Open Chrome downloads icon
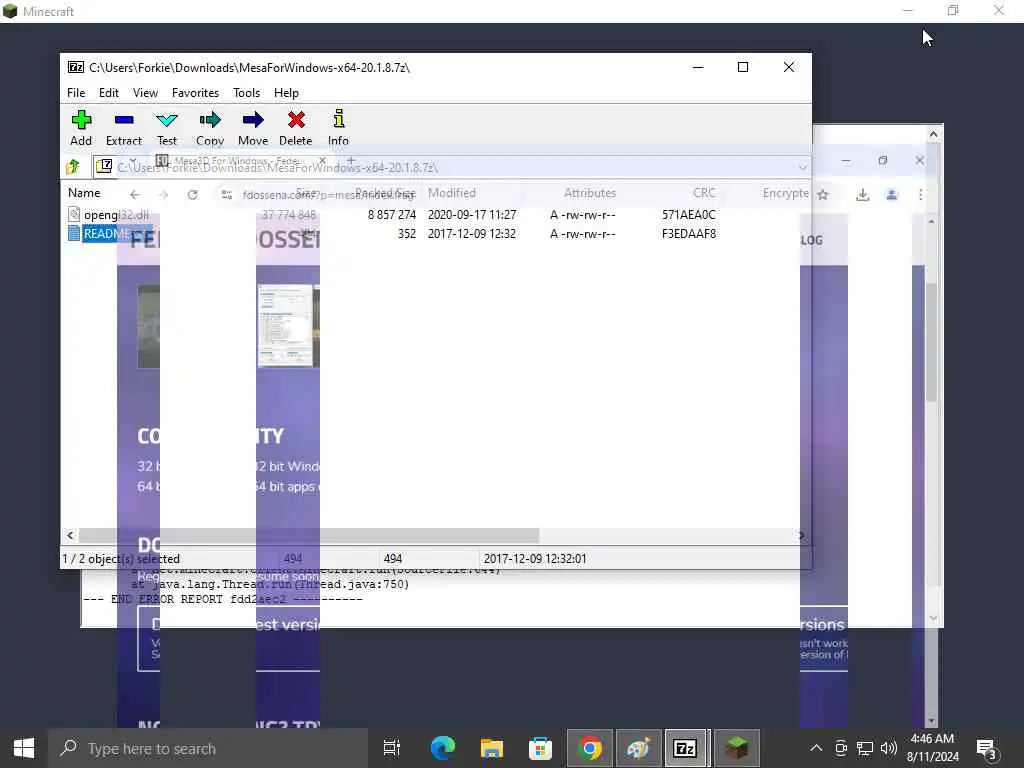Screen dimensions: 1024x768 coord(863,195)
